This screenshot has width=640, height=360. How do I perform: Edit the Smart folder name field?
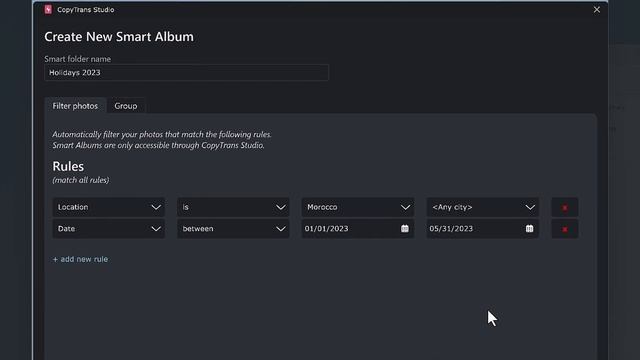187,73
